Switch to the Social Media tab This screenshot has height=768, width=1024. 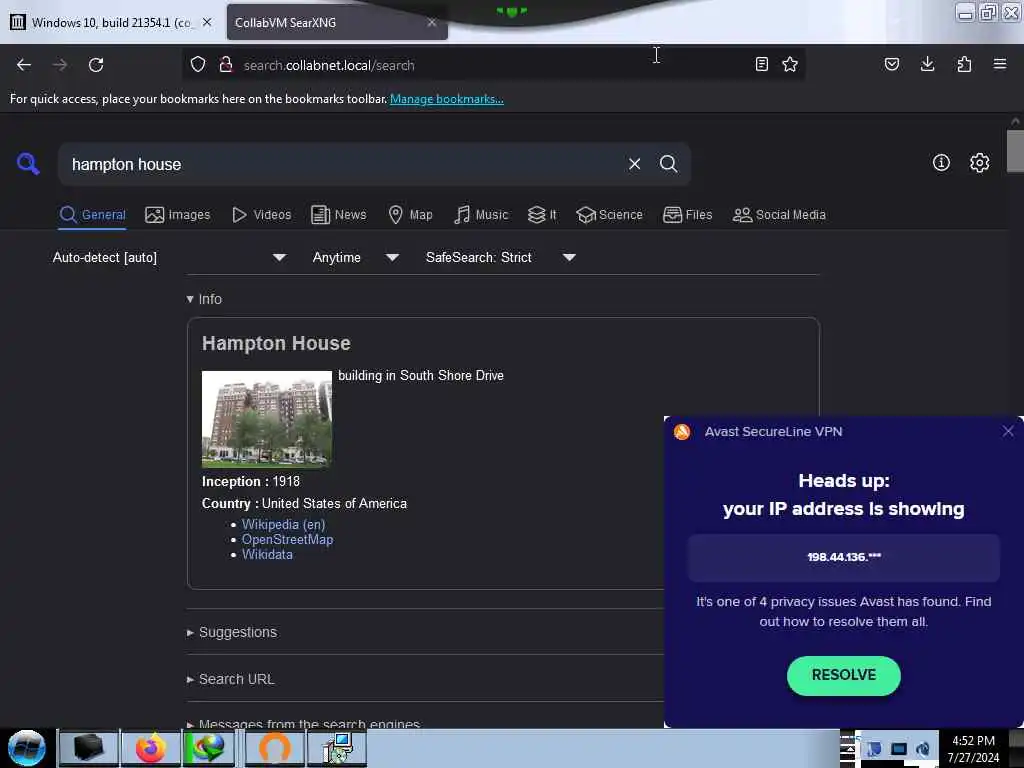click(x=779, y=214)
